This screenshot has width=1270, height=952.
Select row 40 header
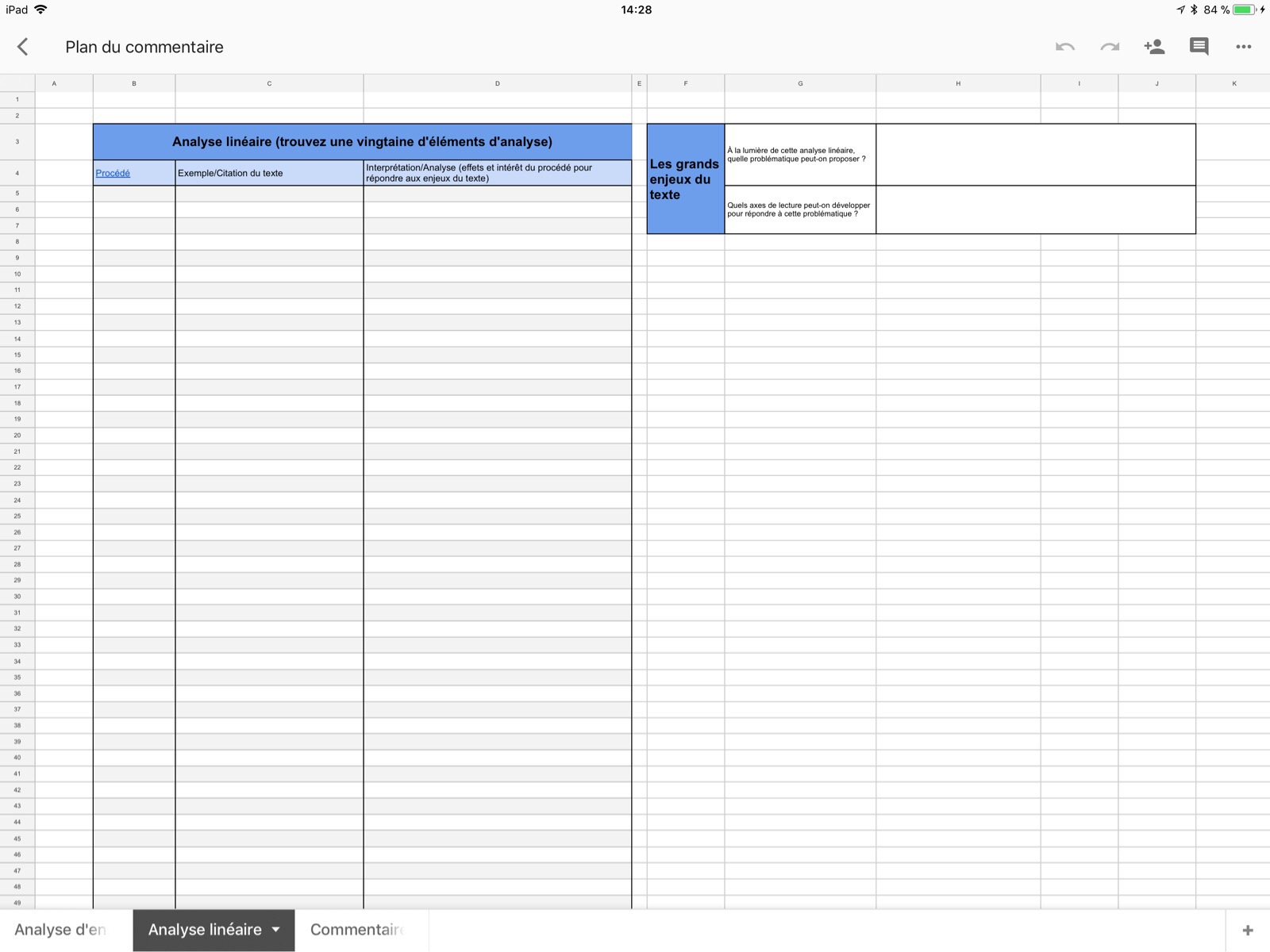point(17,758)
